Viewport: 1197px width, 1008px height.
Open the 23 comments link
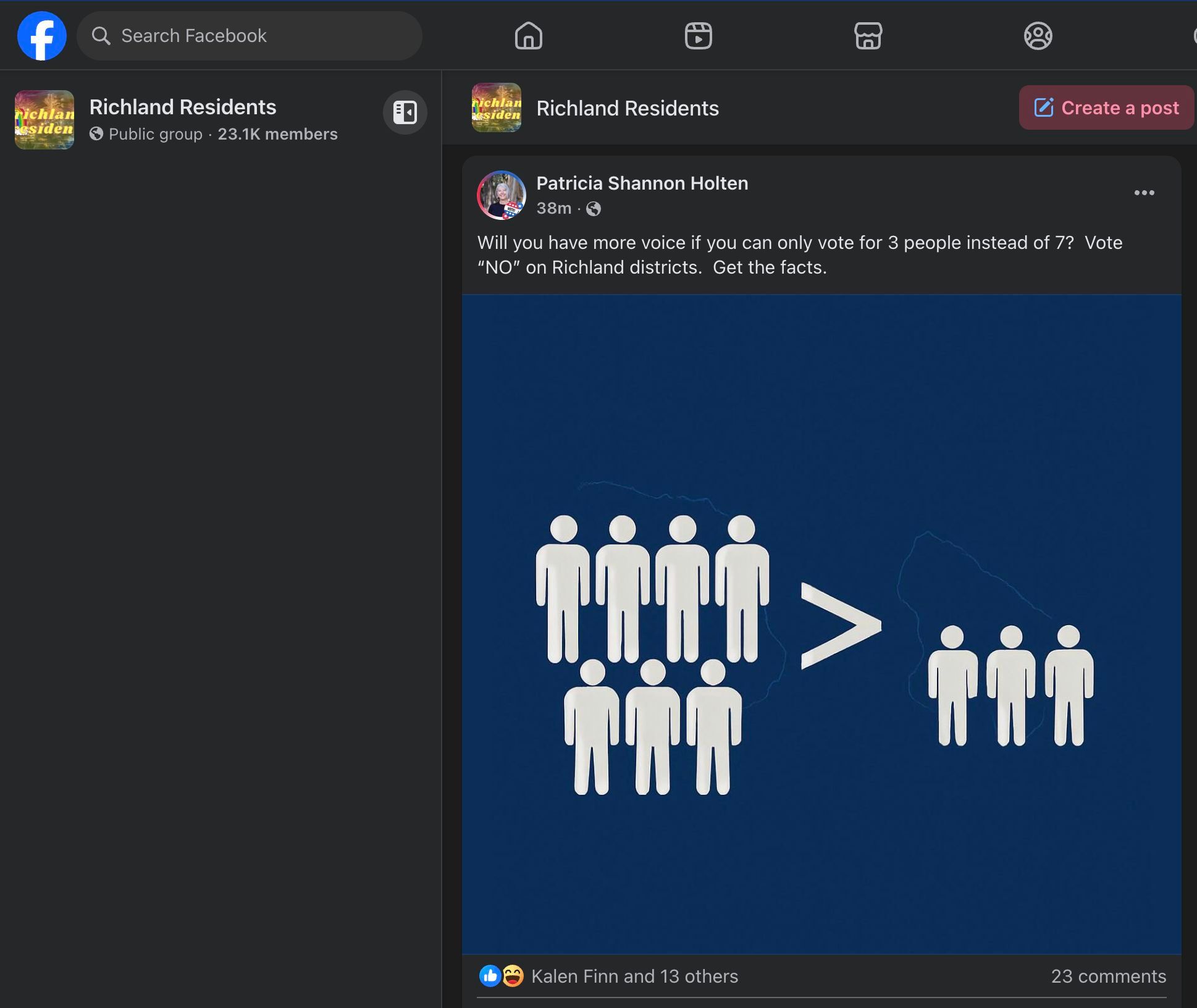[1108, 976]
